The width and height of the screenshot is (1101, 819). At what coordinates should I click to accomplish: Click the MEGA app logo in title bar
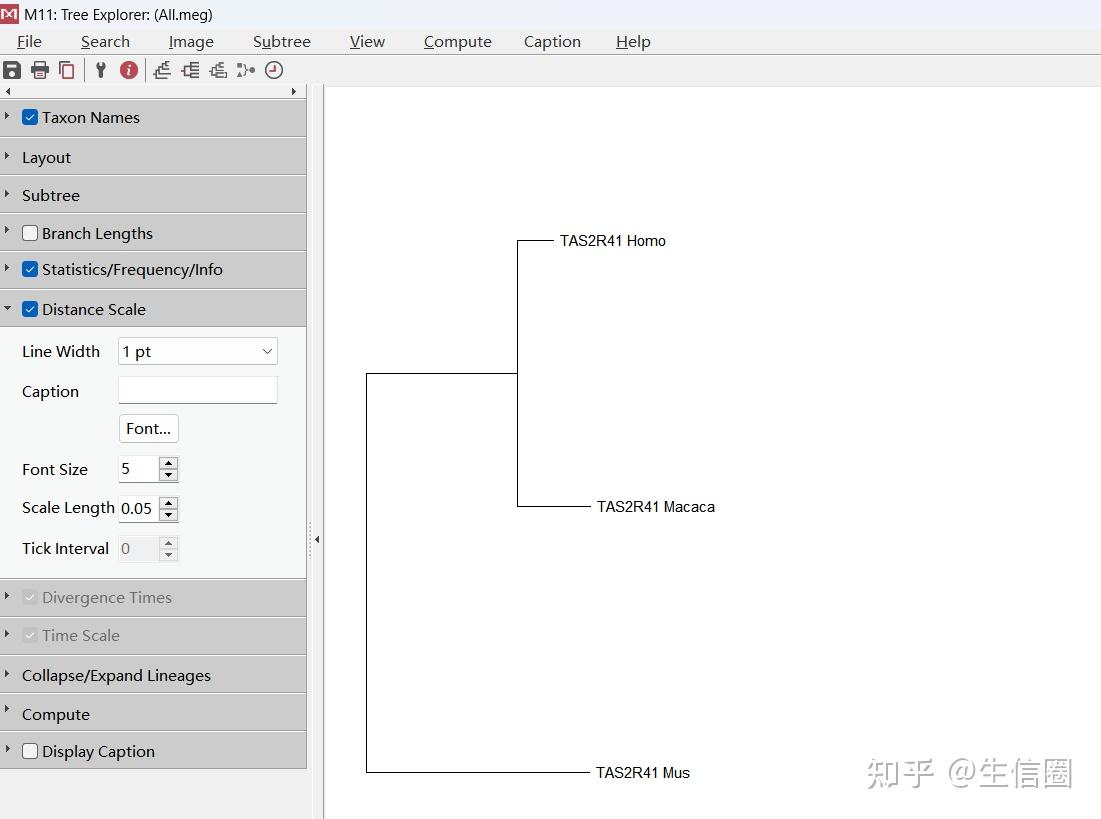[10, 13]
